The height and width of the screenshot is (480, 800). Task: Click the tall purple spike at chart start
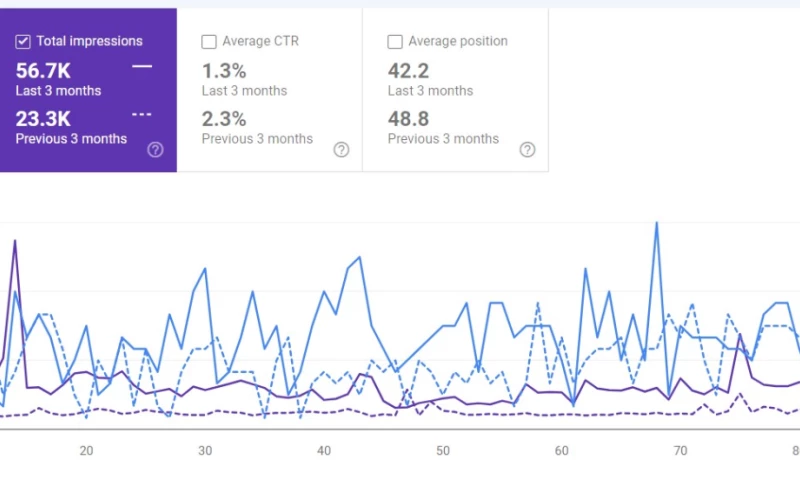click(15, 241)
